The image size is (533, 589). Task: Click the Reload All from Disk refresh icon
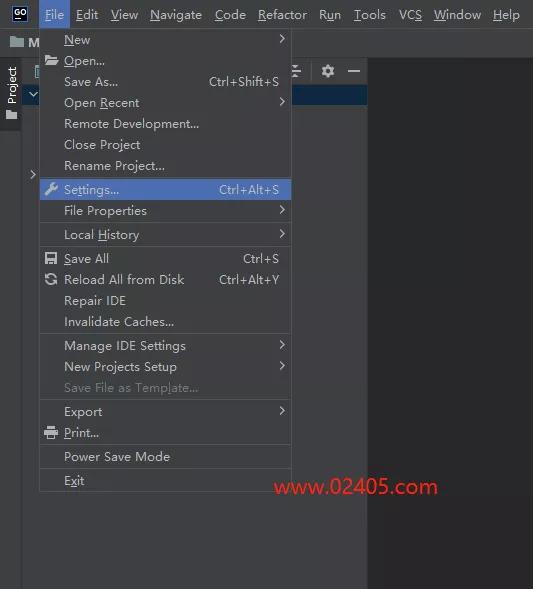(x=51, y=279)
